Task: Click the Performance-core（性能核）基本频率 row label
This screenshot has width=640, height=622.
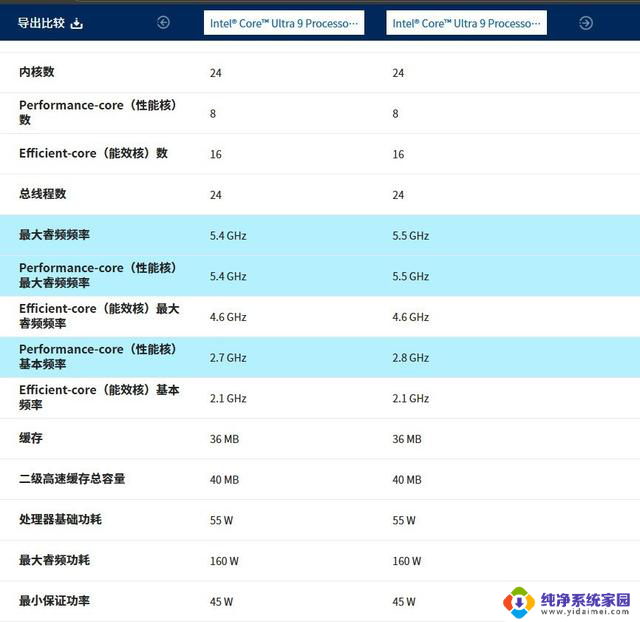Action: click(98, 357)
